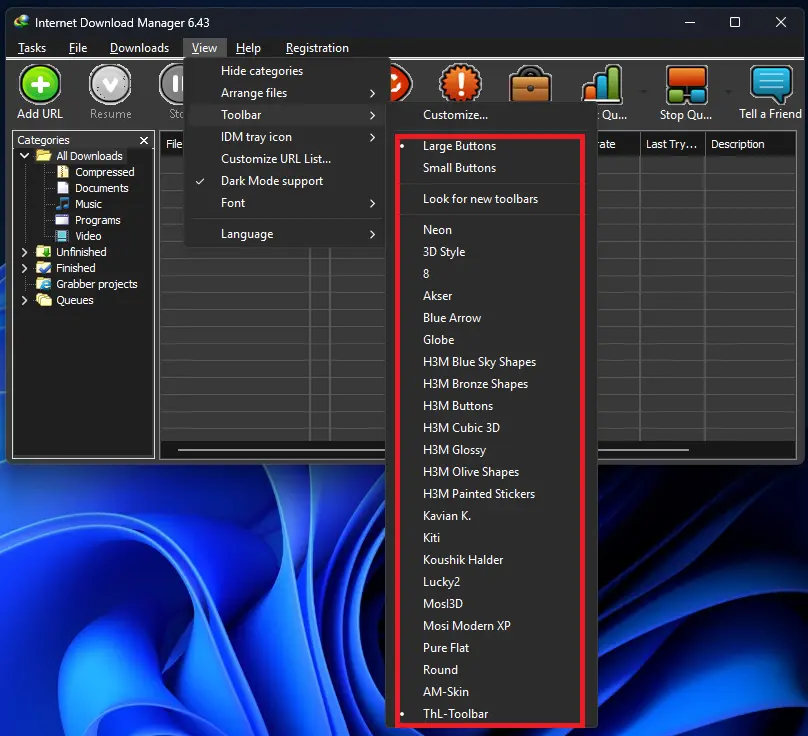808x736 pixels.
Task: Toggle Dark Mode support checkmark
Action: tap(200, 181)
